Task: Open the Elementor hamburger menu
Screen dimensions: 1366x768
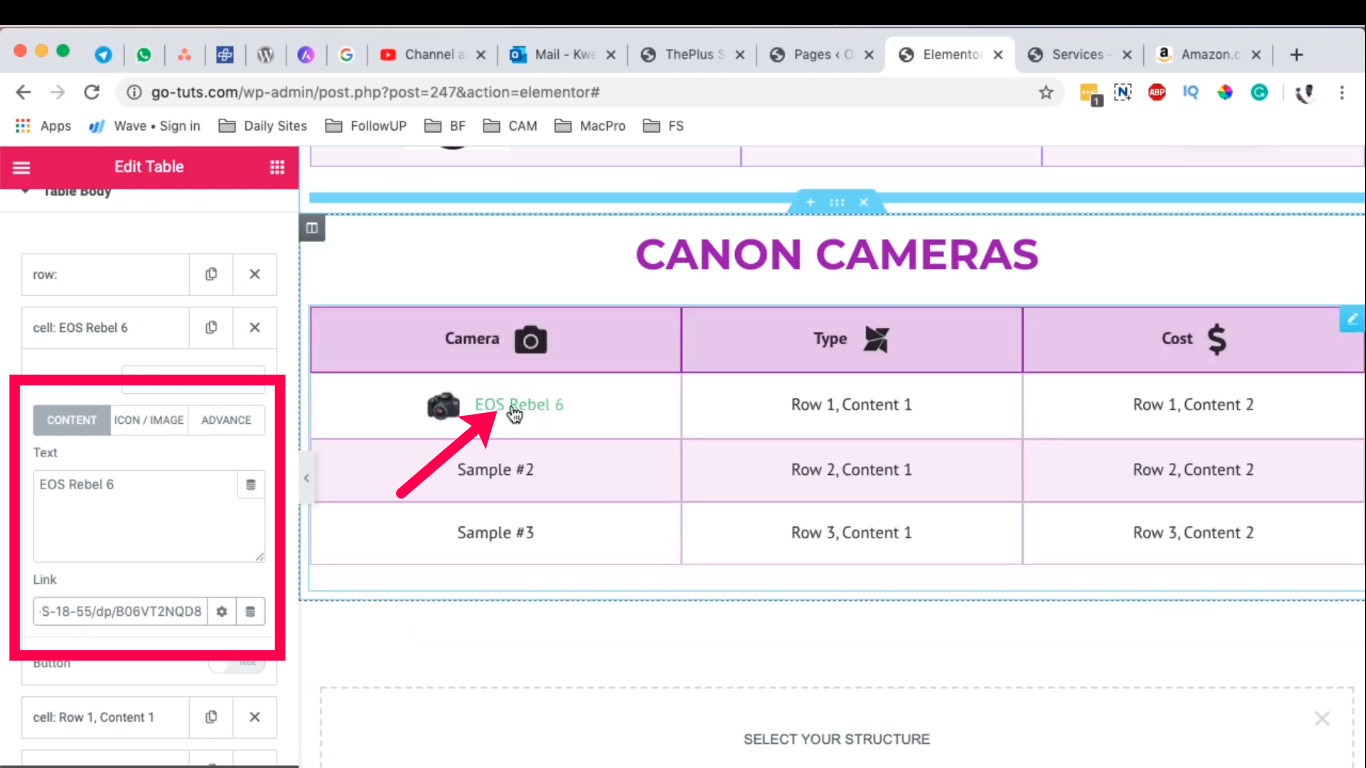Action: pos(21,167)
